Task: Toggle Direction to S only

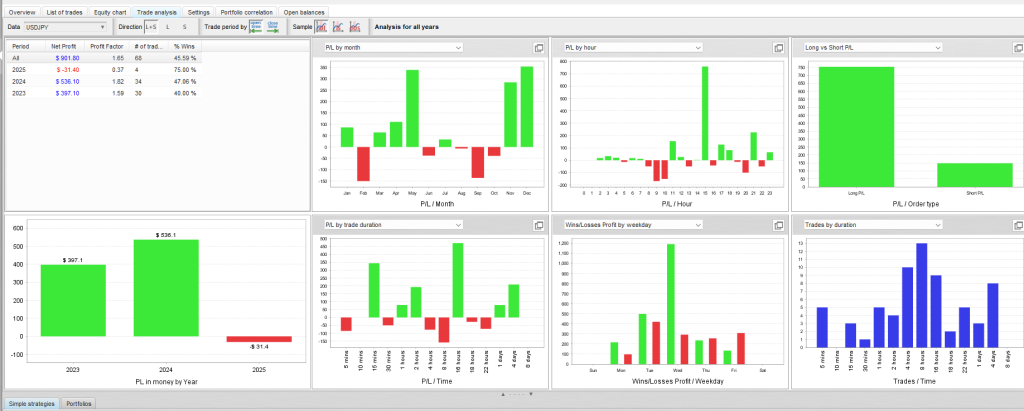Action: pyautogui.click(x=184, y=26)
